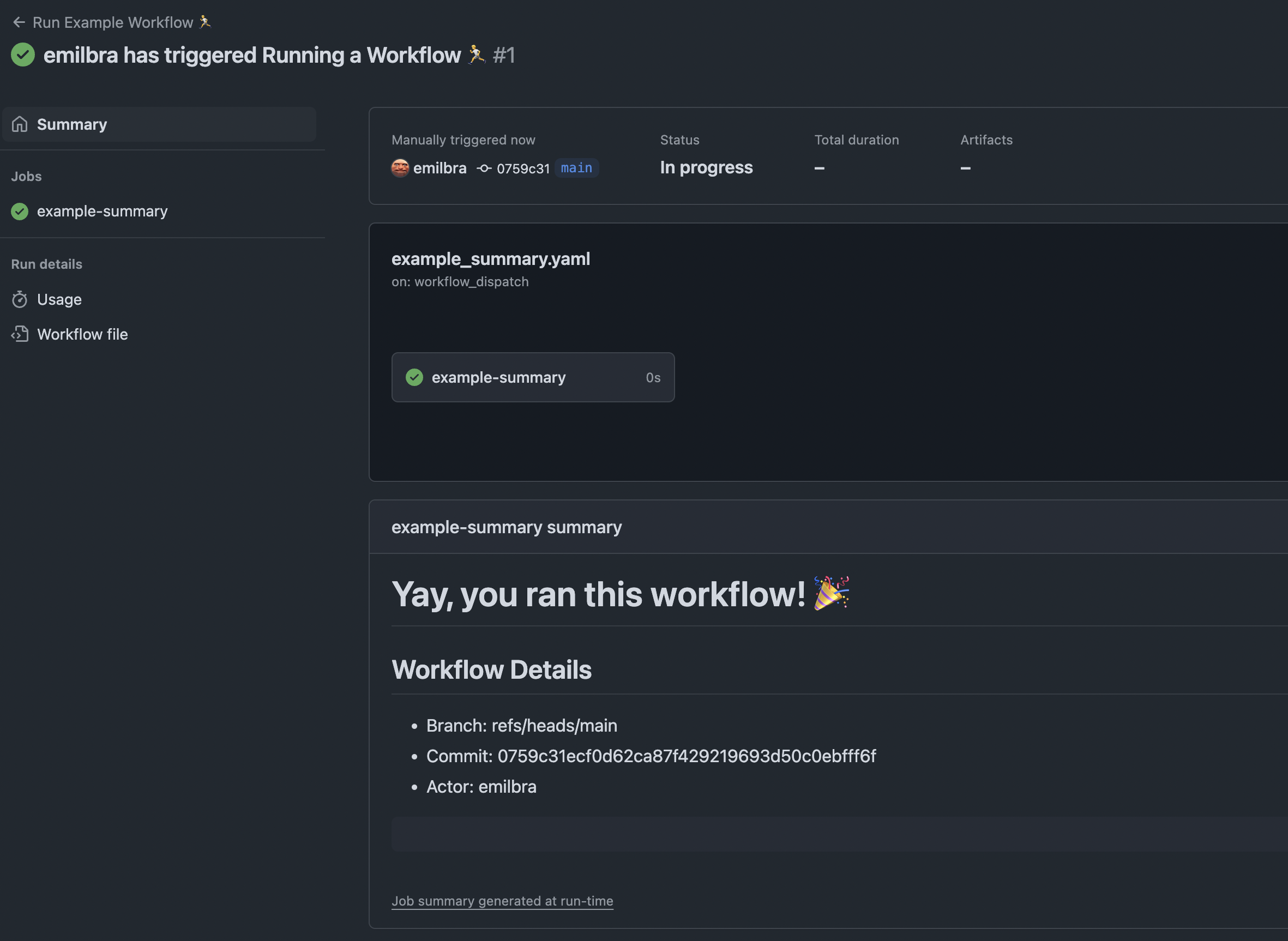This screenshot has height=941, width=1288.
Task: Click the code file icon beside Workflow file
Action: 21,334
